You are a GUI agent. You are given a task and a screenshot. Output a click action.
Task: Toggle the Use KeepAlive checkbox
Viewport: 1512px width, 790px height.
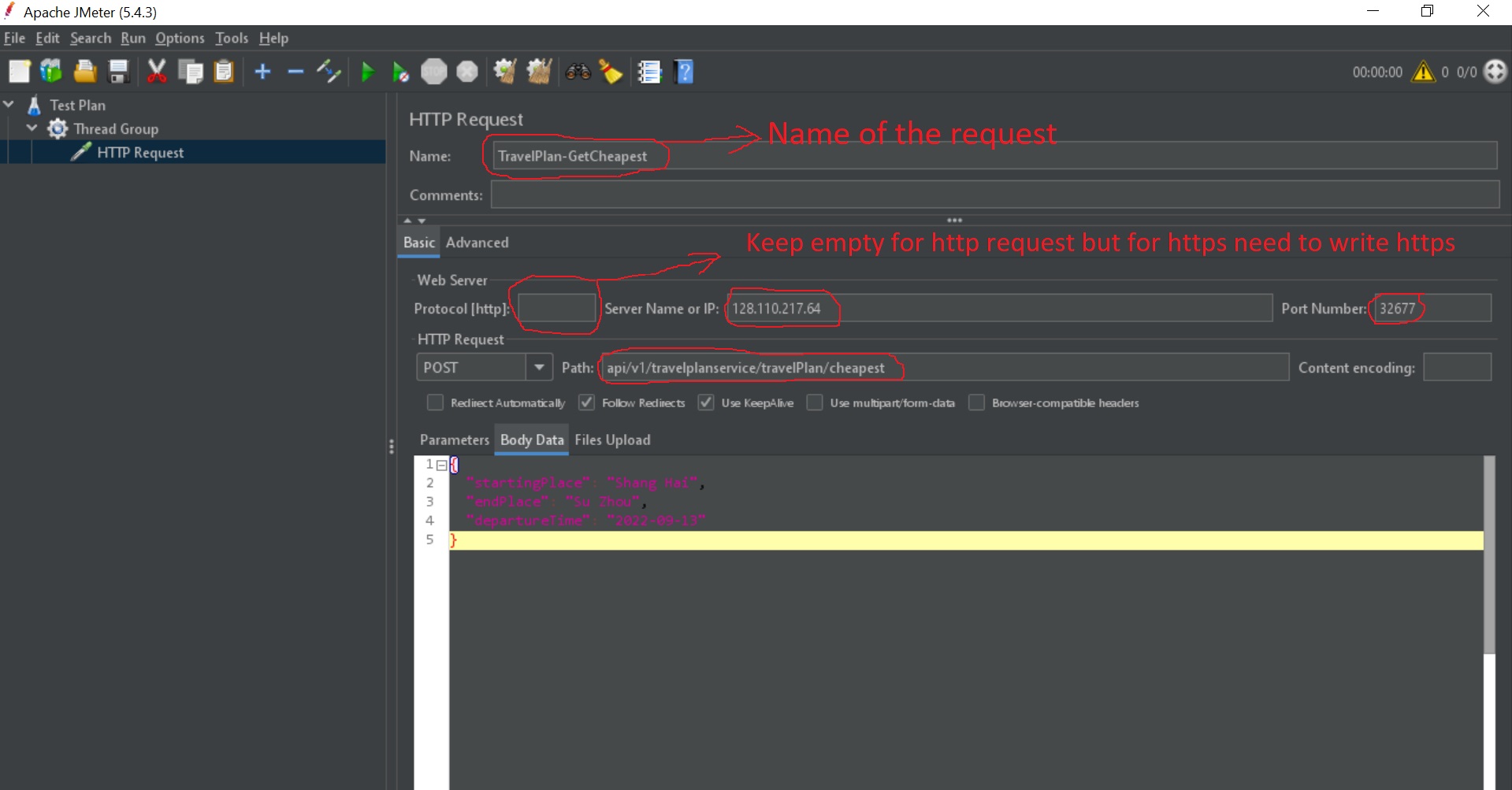(706, 402)
